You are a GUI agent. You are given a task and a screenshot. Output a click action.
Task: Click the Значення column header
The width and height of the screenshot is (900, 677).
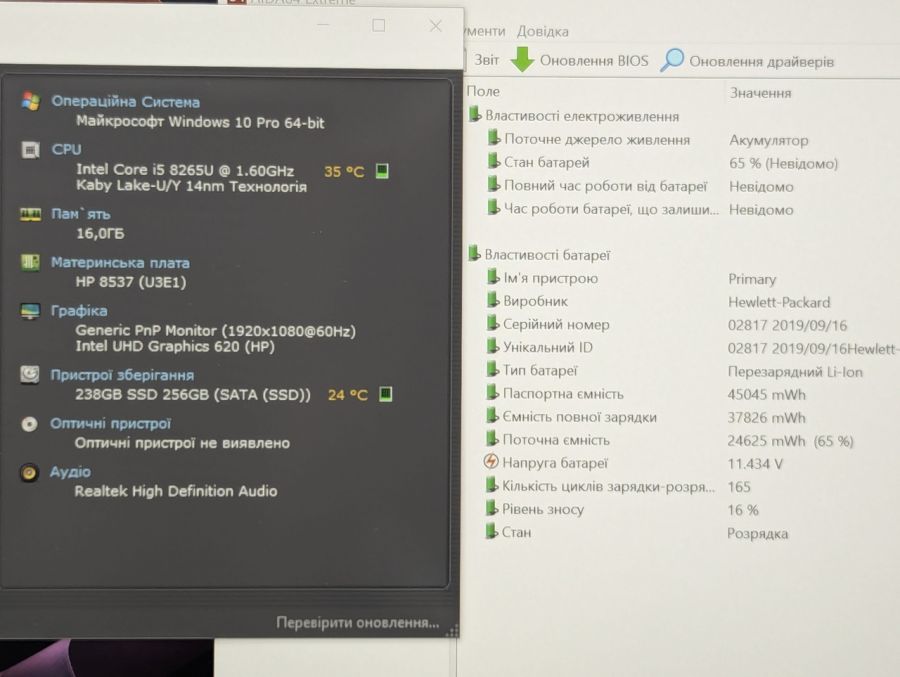pyautogui.click(x=761, y=93)
